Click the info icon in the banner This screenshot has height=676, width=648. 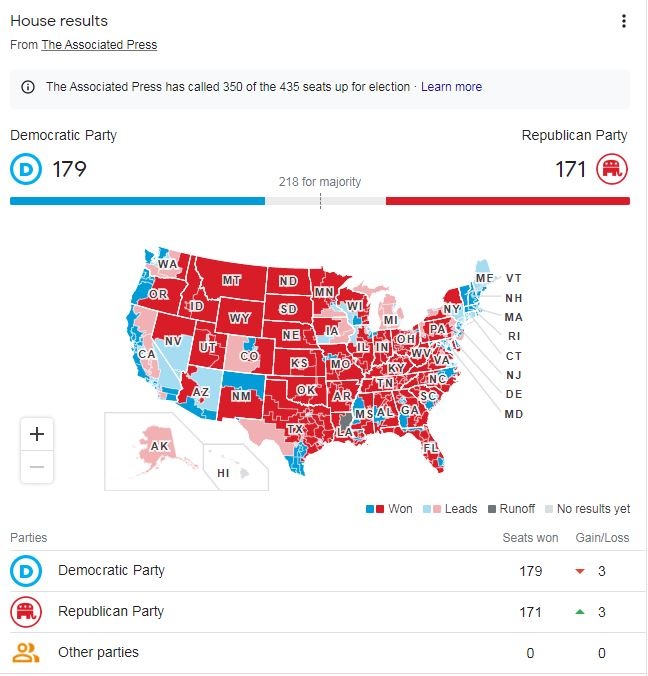click(x=28, y=87)
